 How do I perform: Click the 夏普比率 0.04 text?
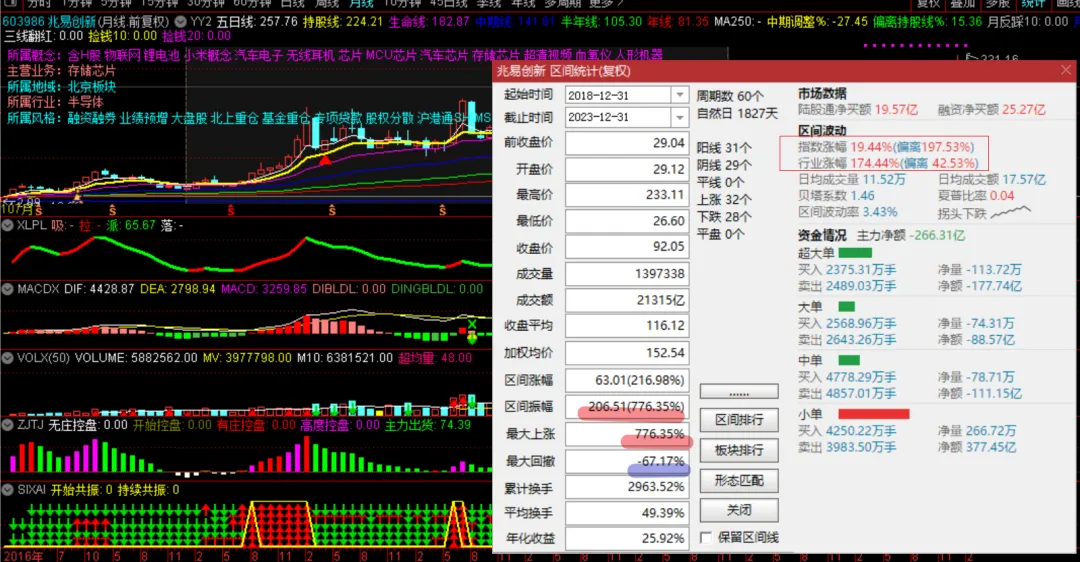coord(976,196)
